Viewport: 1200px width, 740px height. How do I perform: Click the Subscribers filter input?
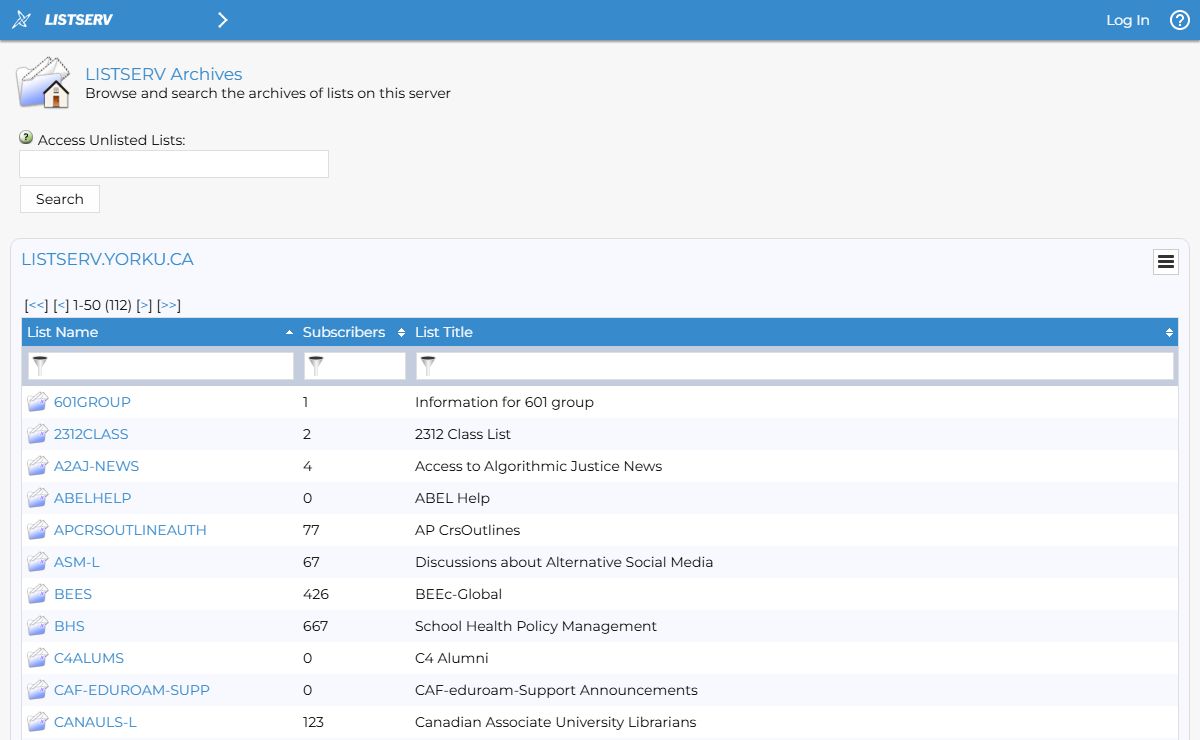(x=355, y=366)
